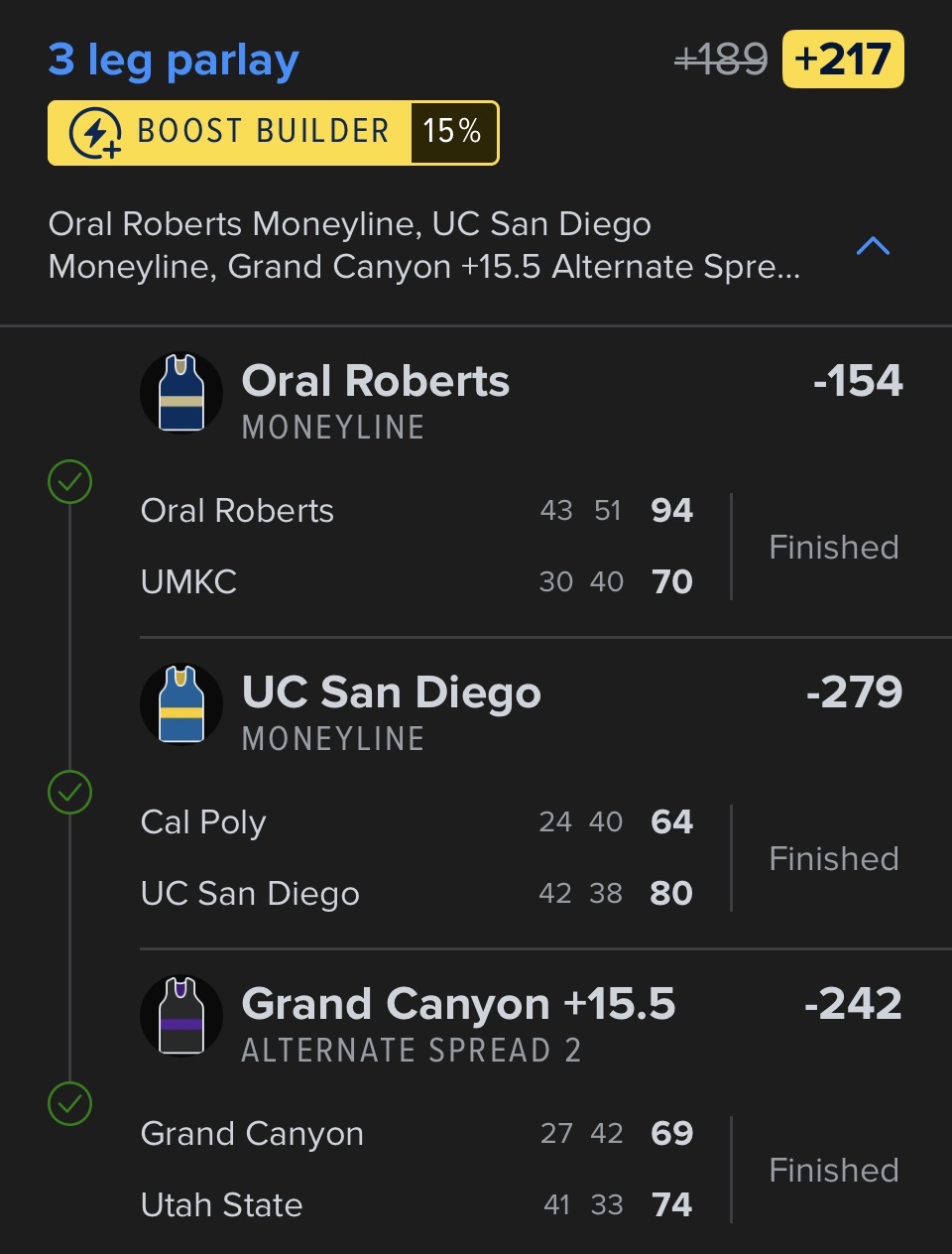Select the Grand Canyon +15.5 spread heading

click(458, 1005)
